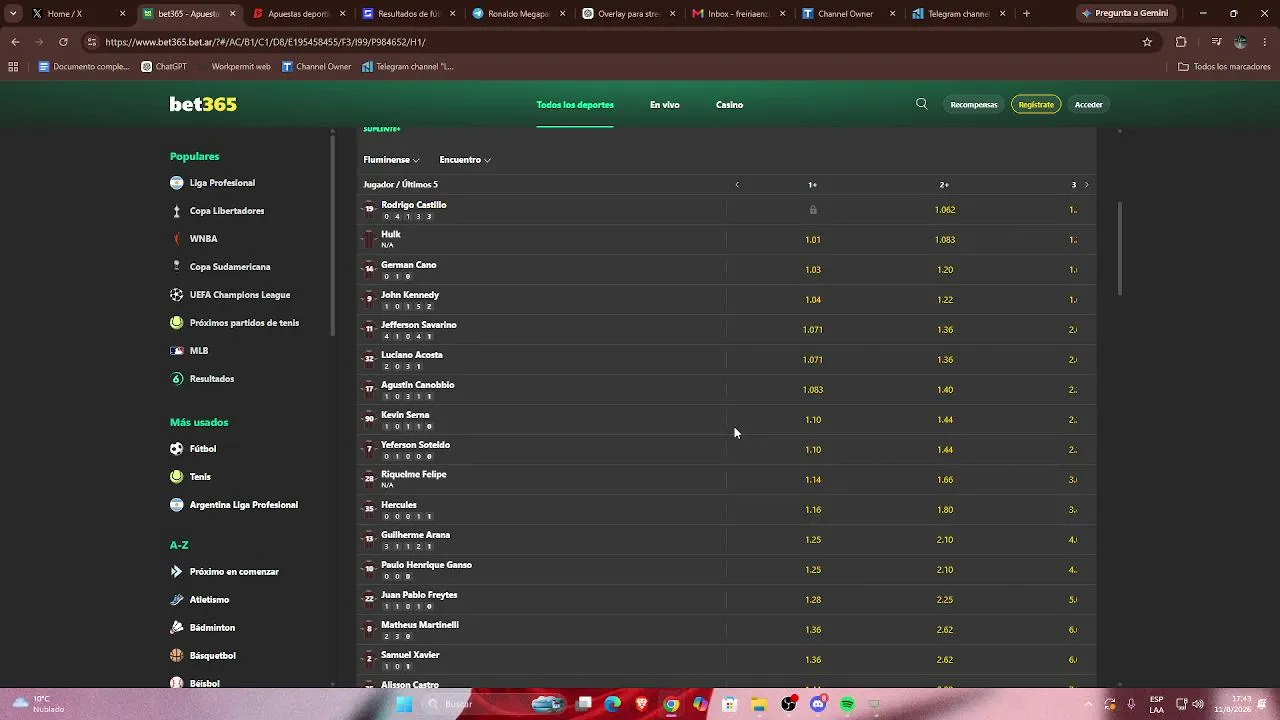Open Windows Start menu
1280x720 pixels.
click(x=404, y=704)
